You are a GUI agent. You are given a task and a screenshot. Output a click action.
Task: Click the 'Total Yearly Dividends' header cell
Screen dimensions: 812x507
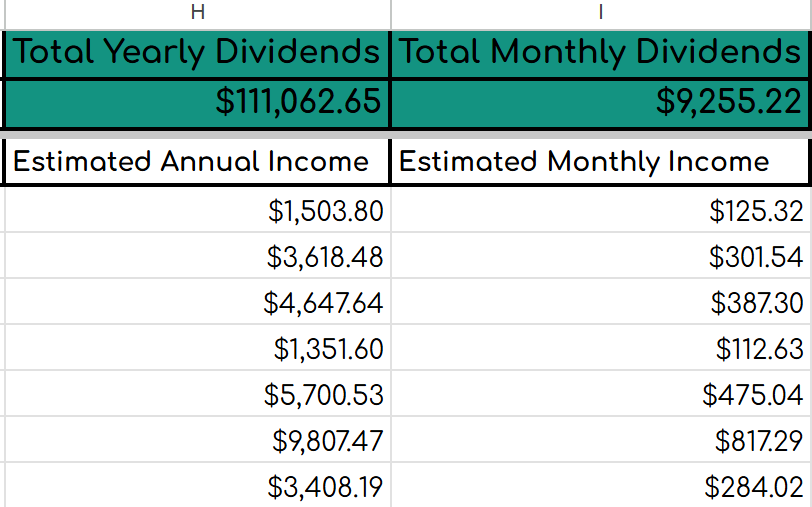tap(197, 53)
